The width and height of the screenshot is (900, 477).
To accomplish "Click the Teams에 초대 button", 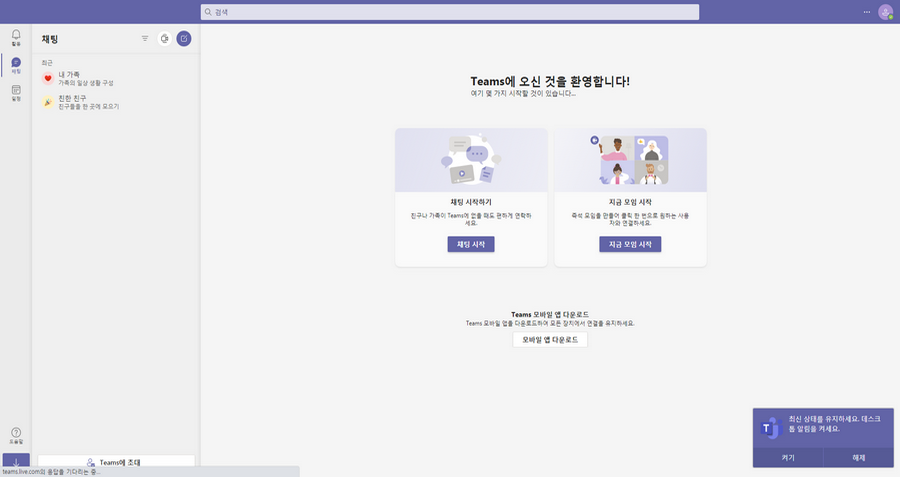I will pyautogui.click(x=116, y=462).
